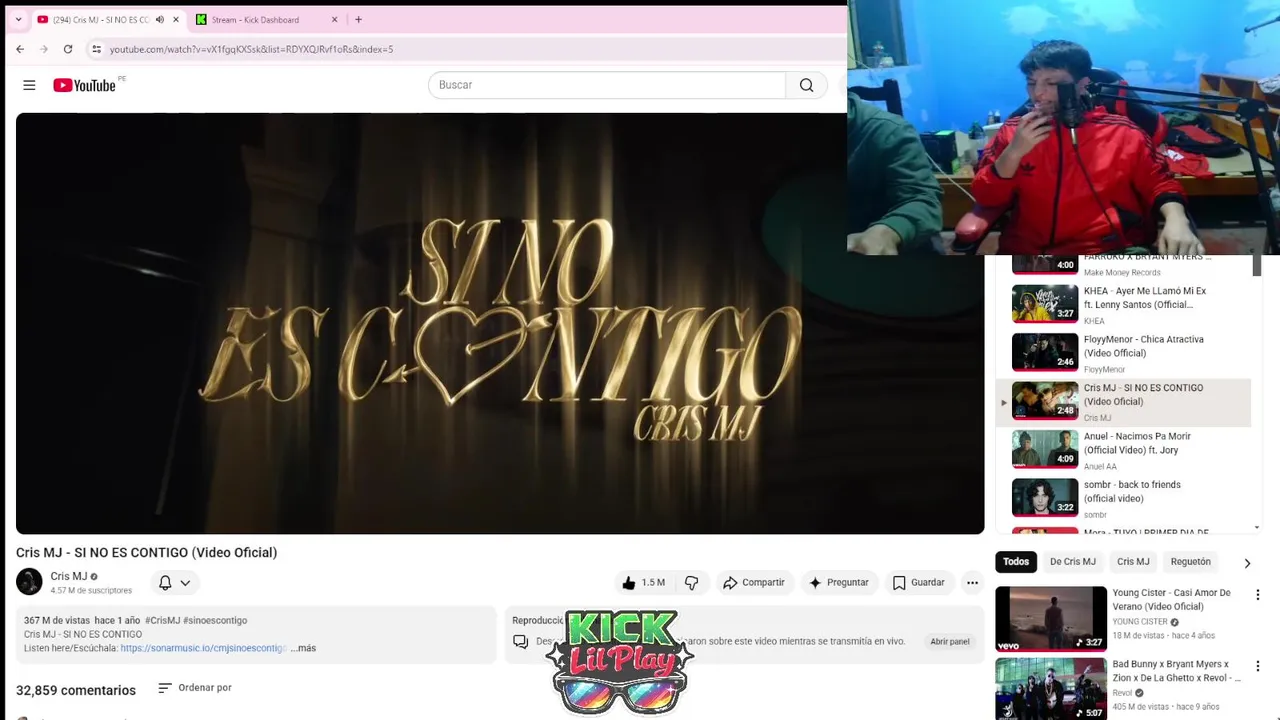Screen dimensions: 1280x720
Task: Close the Cris MJ YouTube tab
Action: tap(177, 19)
